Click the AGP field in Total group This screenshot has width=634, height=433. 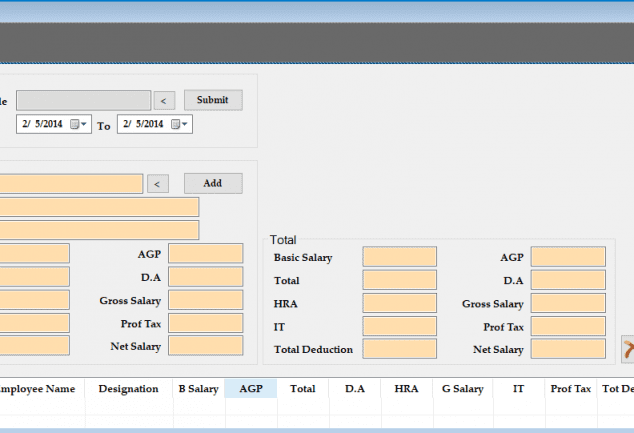[x=568, y=257]
